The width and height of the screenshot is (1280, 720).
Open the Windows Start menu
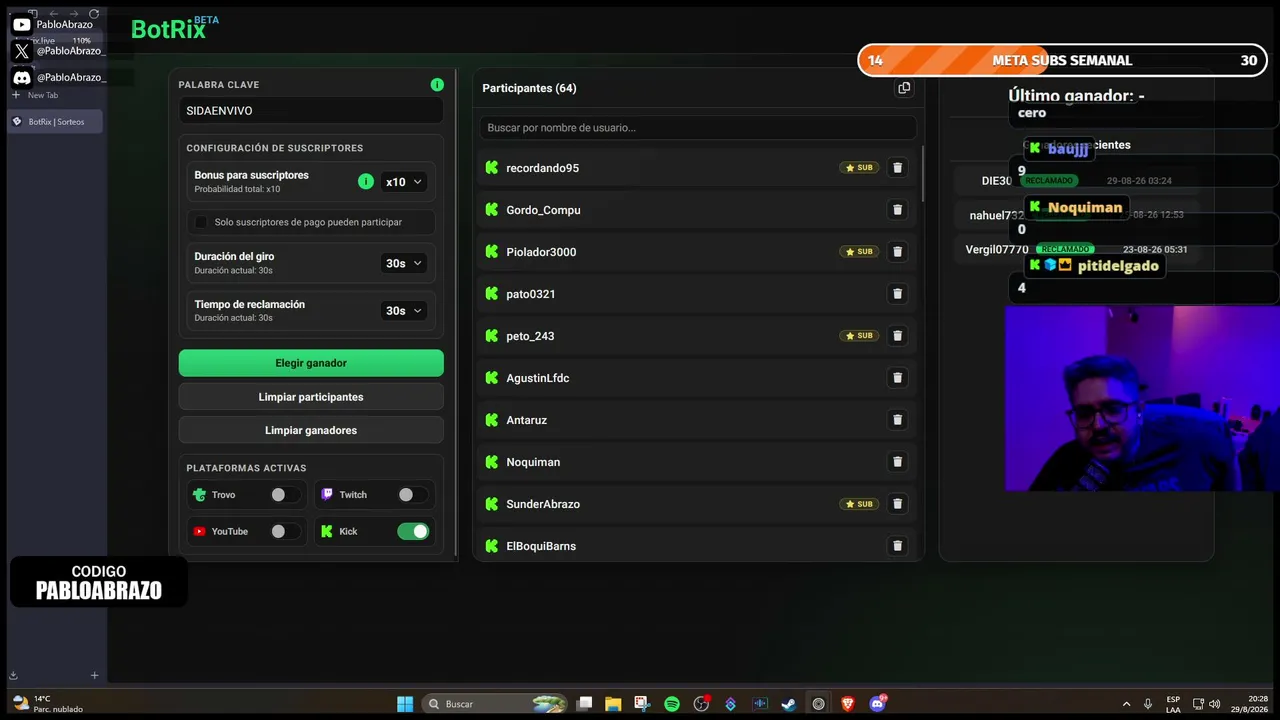click(405, 704)
